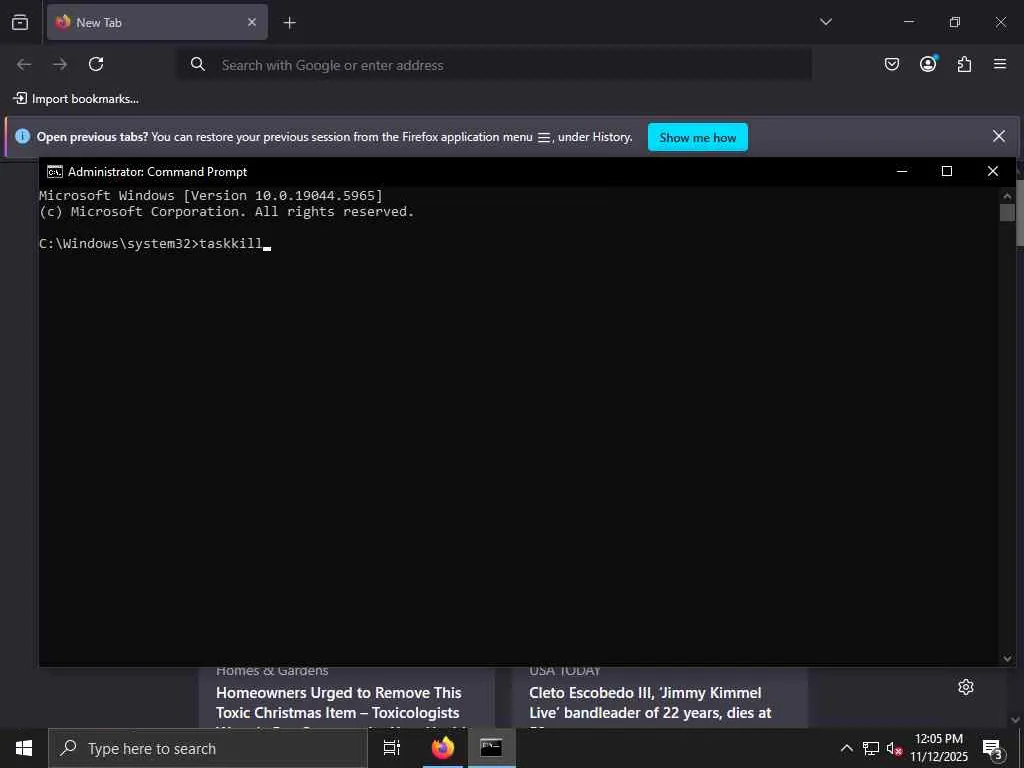Open Task View on taskbar
The height and width of the screenshot is (768, 1024).
point(392,748)
